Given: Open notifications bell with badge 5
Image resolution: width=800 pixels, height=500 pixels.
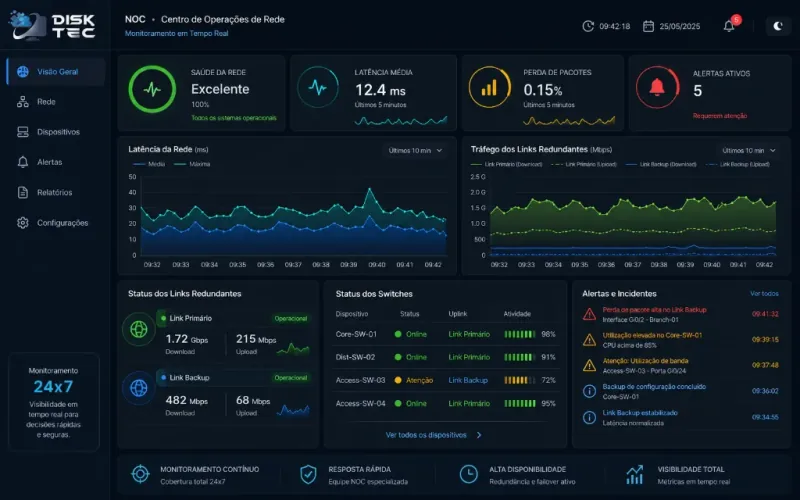Looking at the screenshot, I should 730,26.
